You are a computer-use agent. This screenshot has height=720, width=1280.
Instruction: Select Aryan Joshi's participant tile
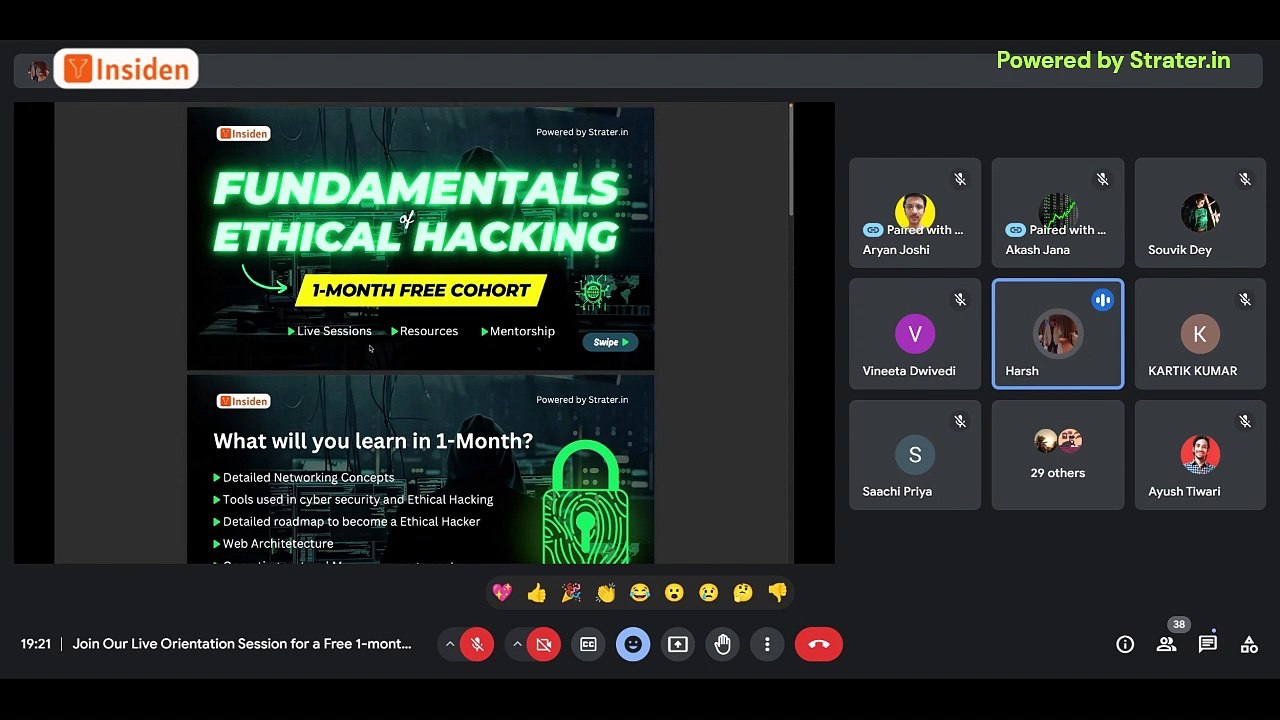point(915,213)
